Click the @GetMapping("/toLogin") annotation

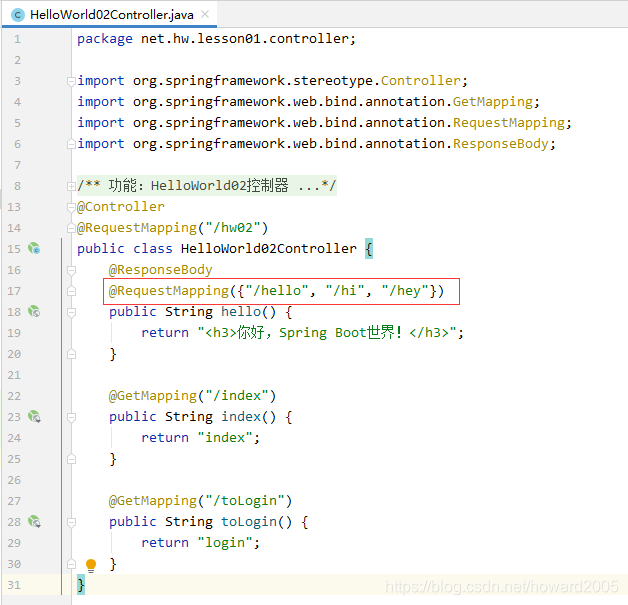click(x=200, y=501)
